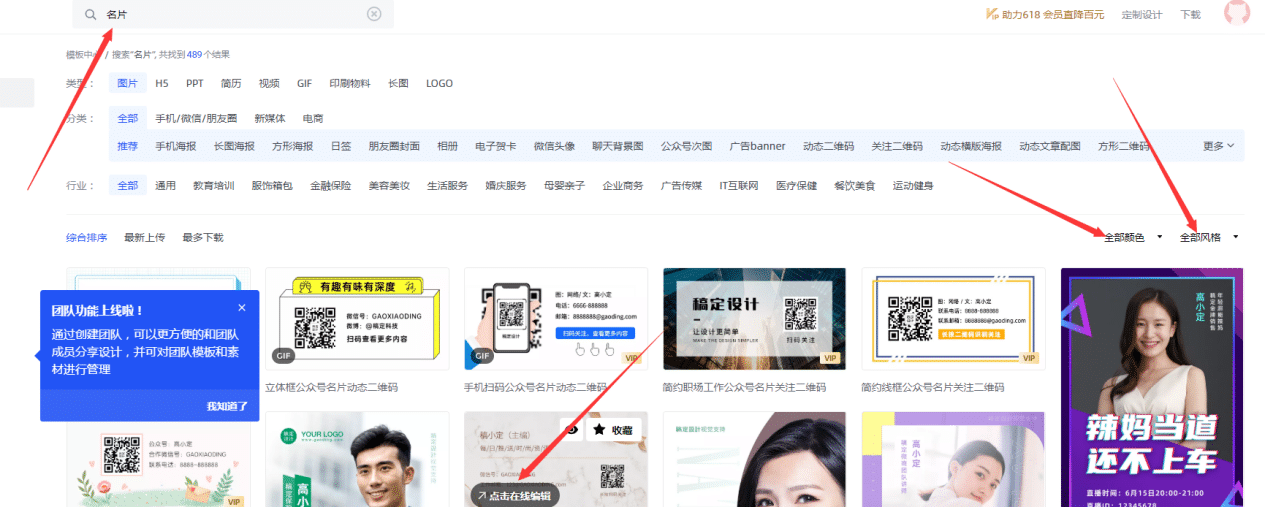
Task: Click the 下载 link in the header
Action: tap(1190, 15)
